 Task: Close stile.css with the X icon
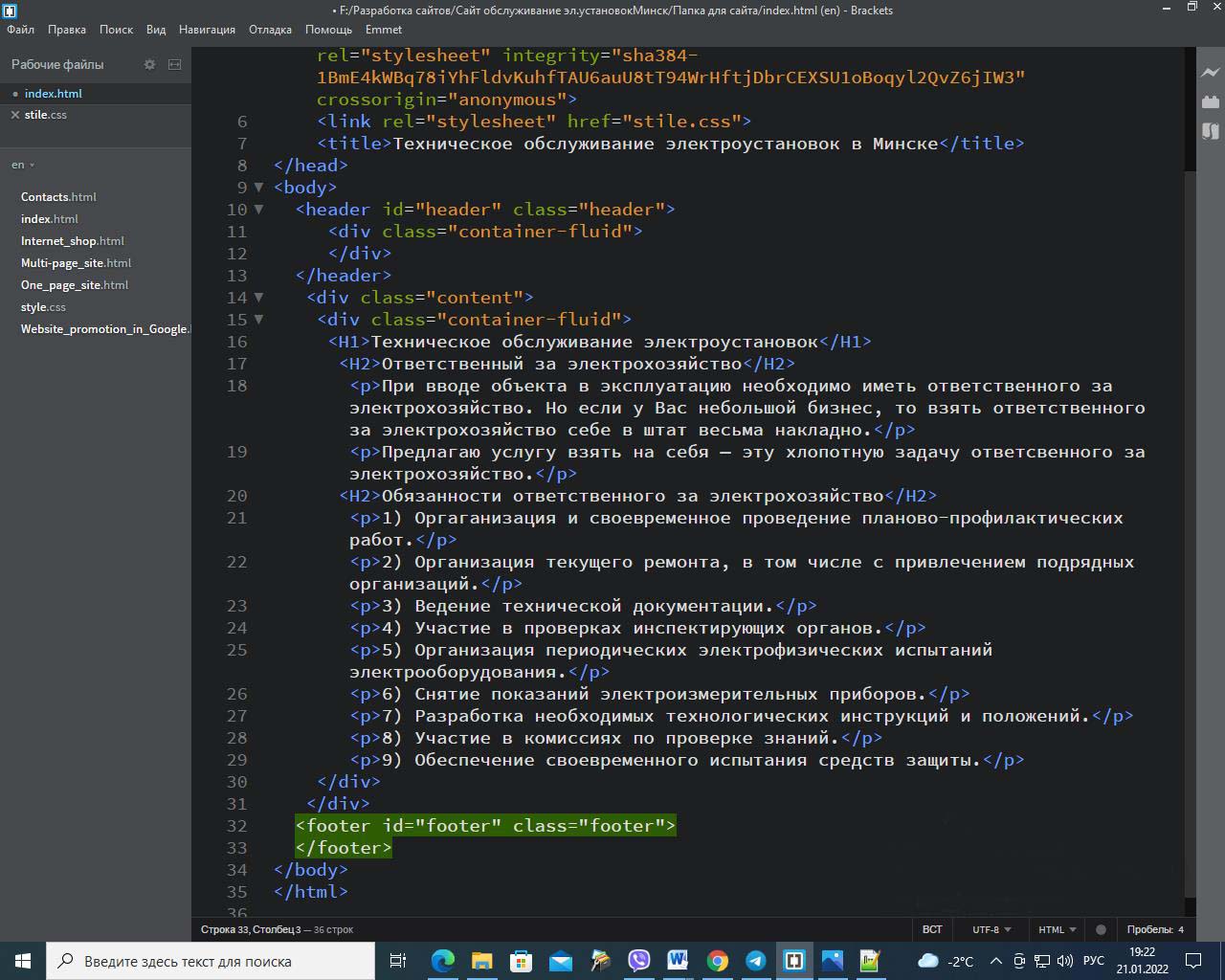click(14, 115)
